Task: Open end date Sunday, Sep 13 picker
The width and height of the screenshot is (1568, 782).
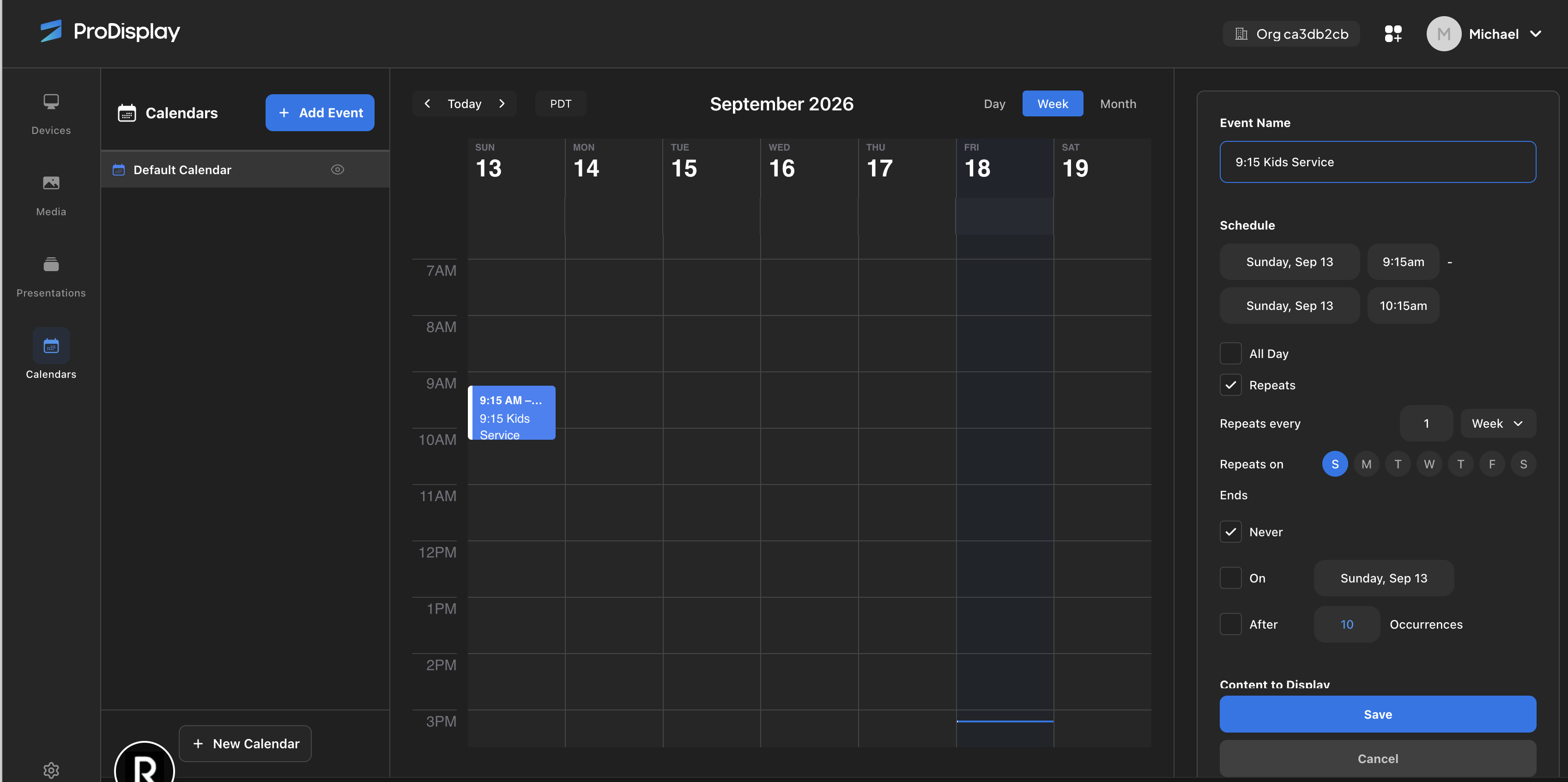Action: [1289, 305]
